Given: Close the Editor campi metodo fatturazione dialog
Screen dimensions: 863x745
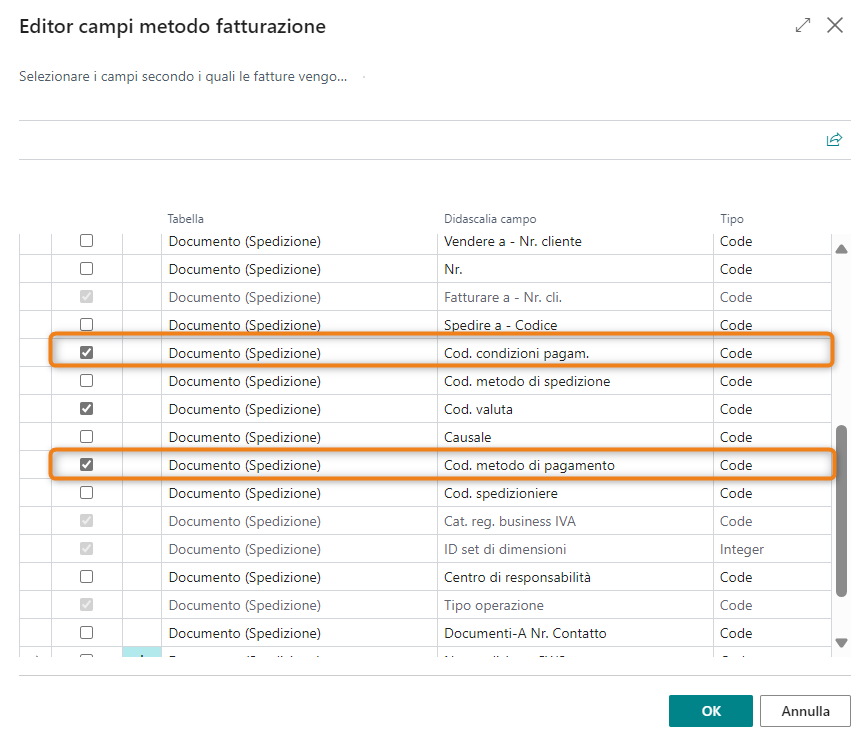Looking at the screenshot, I should (835, 26).
